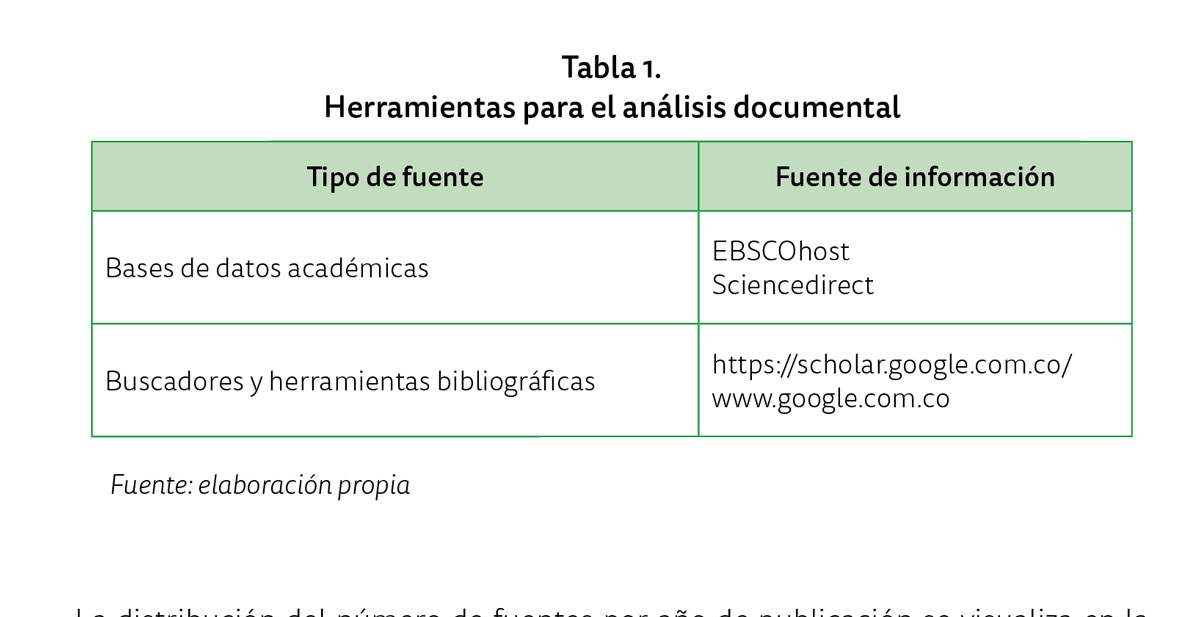Click the partial paragraph text below table
The height and width of the screenshot is (617, 1200).
point(610,610)
